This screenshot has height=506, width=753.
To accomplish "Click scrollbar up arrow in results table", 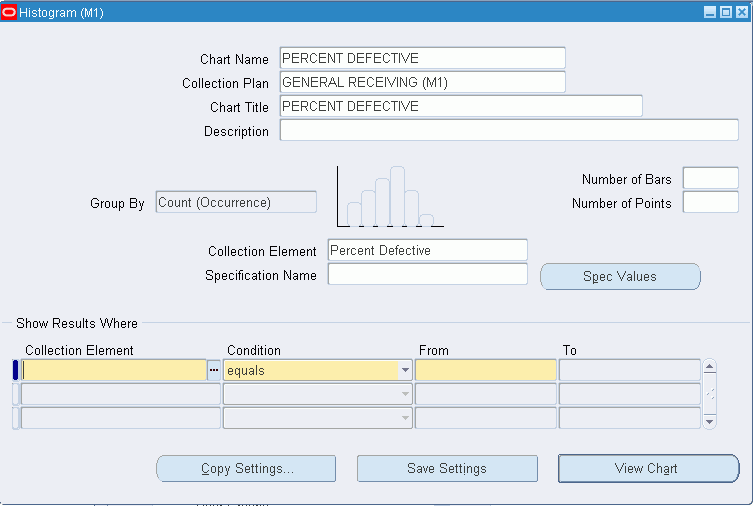I will (709, 367).
